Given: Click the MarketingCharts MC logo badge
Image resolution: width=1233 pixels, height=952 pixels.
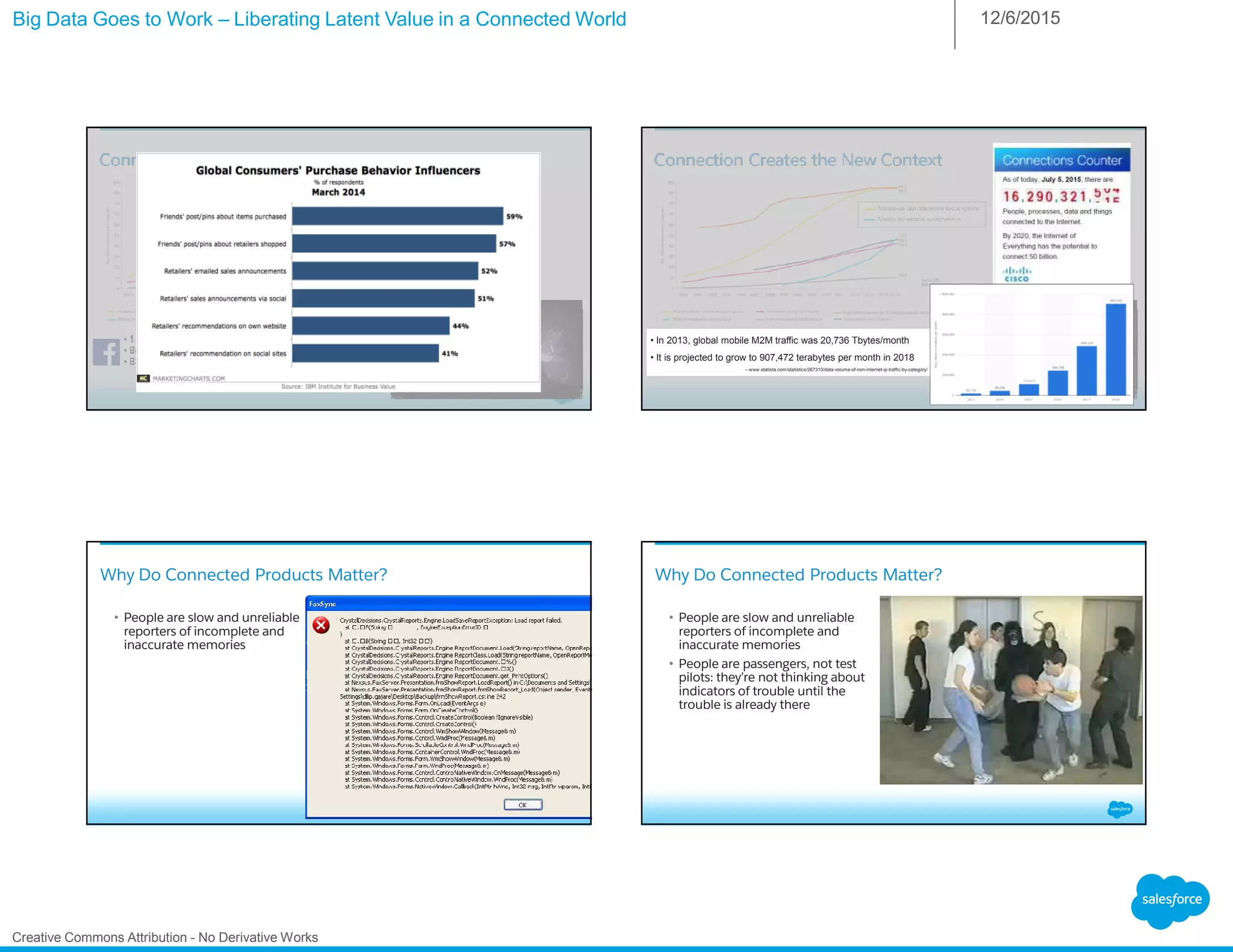Looking at the screenshot, I should point(143,379).
